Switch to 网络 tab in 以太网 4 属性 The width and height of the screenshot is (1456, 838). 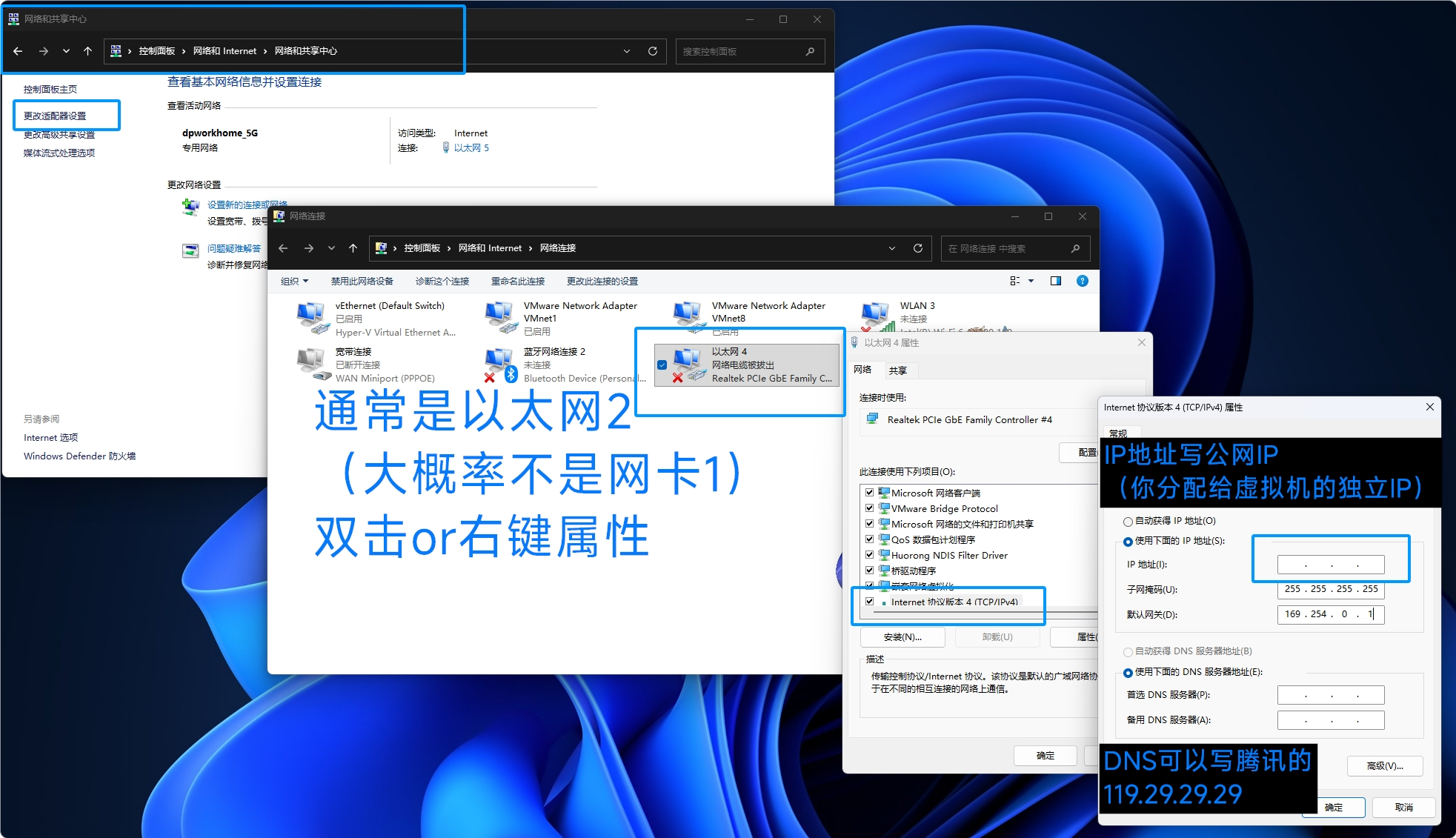pyautogui.click(x=862, y=370)
